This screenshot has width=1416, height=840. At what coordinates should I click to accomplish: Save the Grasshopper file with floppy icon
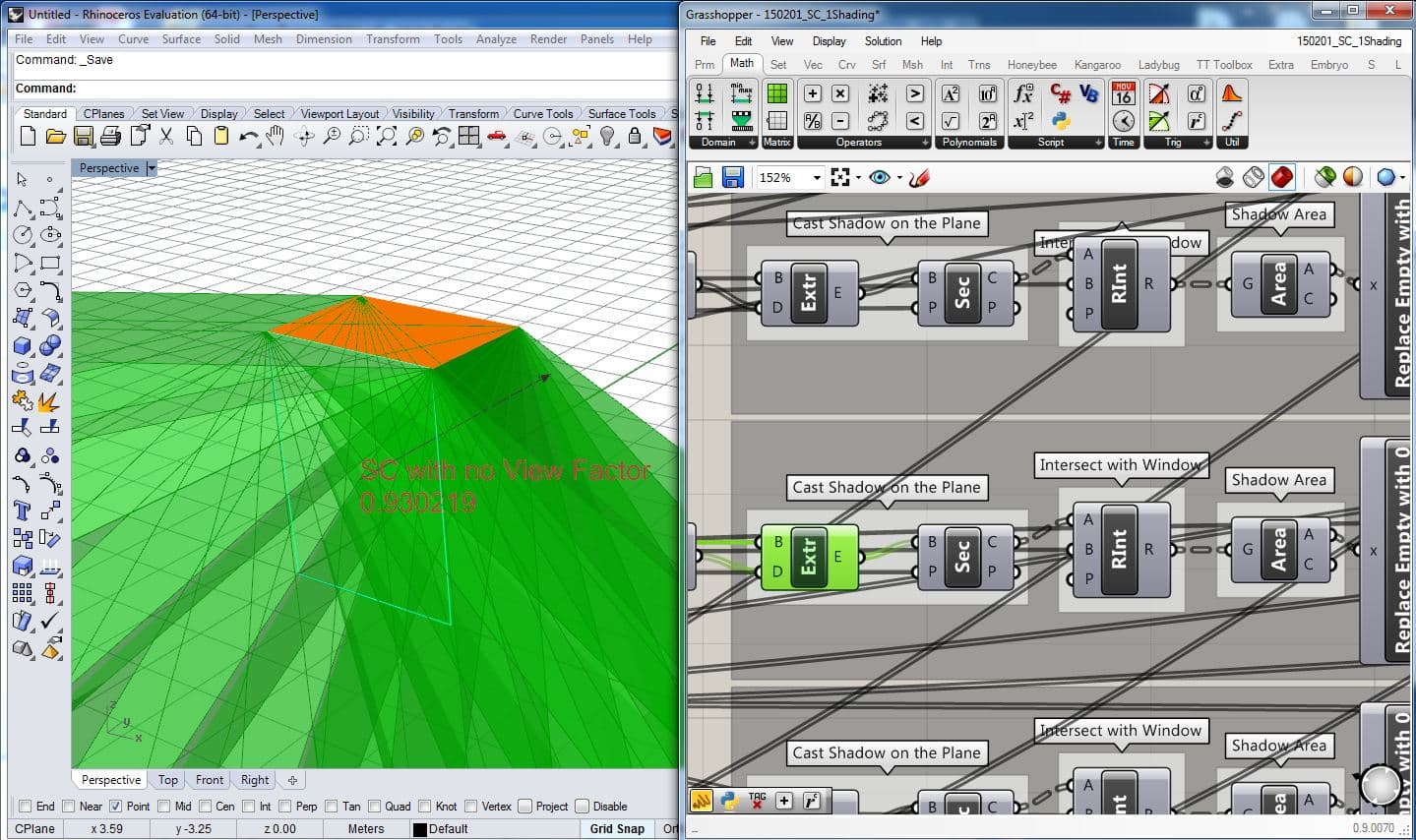click(732, 177)
